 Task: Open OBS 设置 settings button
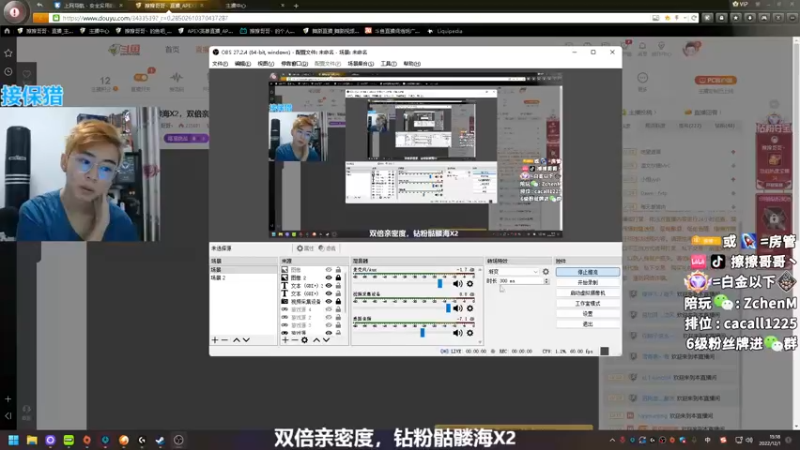click(x=588, y=313)
